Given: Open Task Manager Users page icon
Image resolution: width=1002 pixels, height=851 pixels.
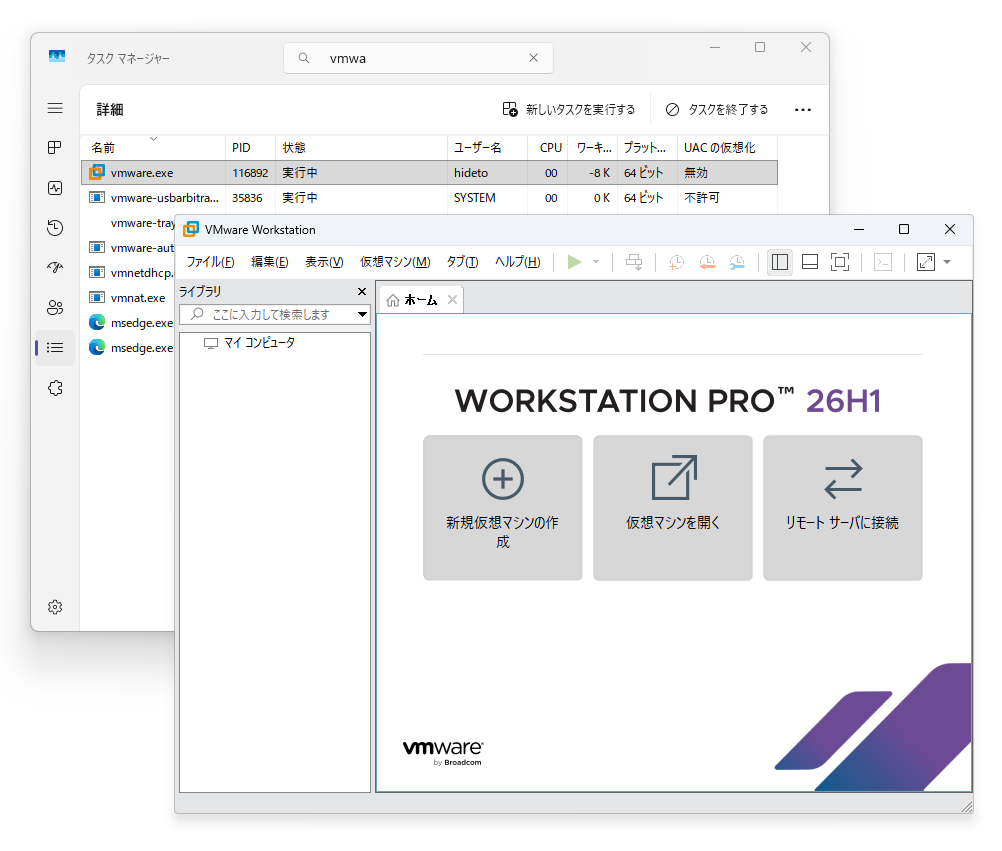Looking at the screenshot, I should (x=55, y=308).
